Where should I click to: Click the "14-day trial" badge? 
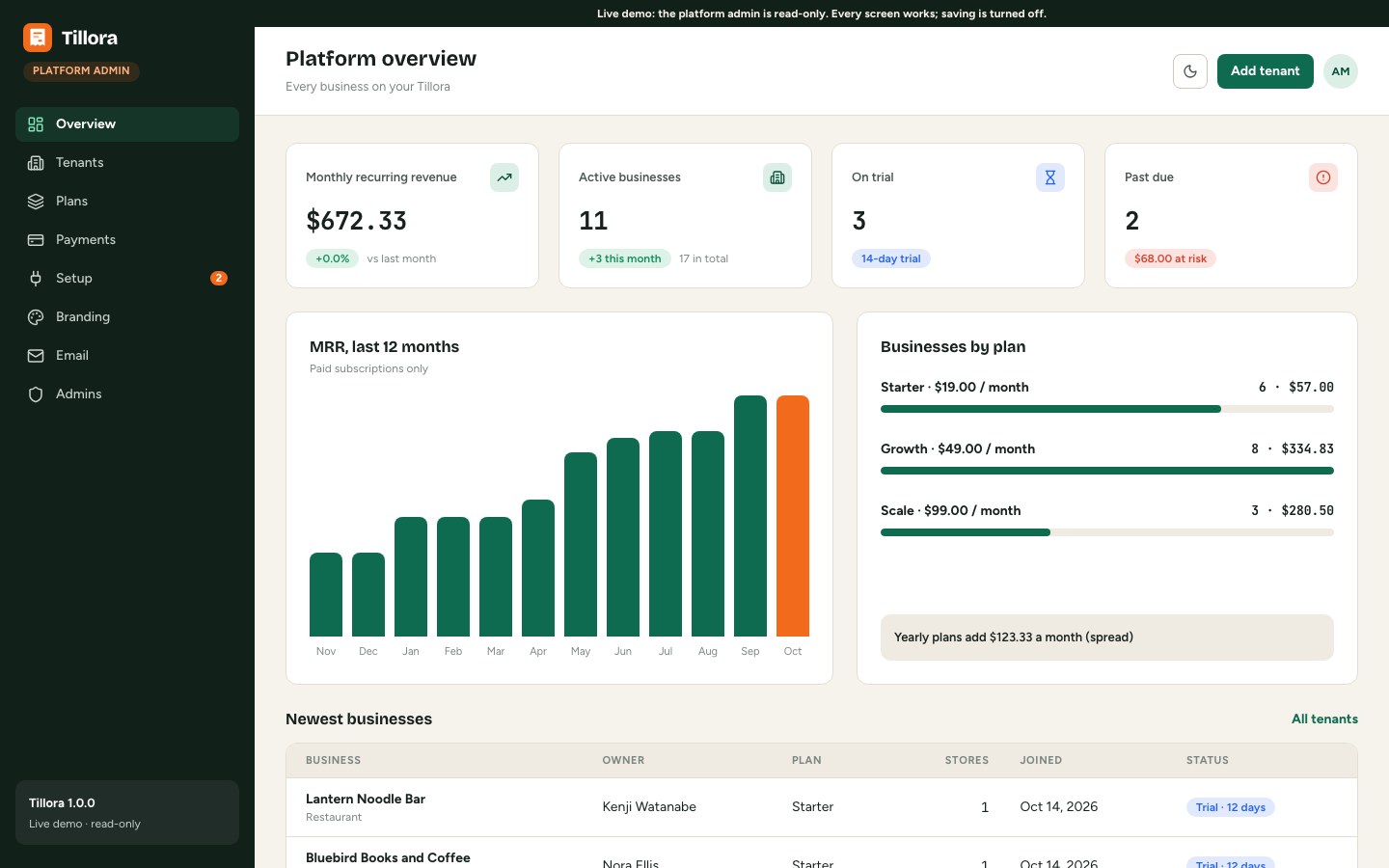[891, 258]
